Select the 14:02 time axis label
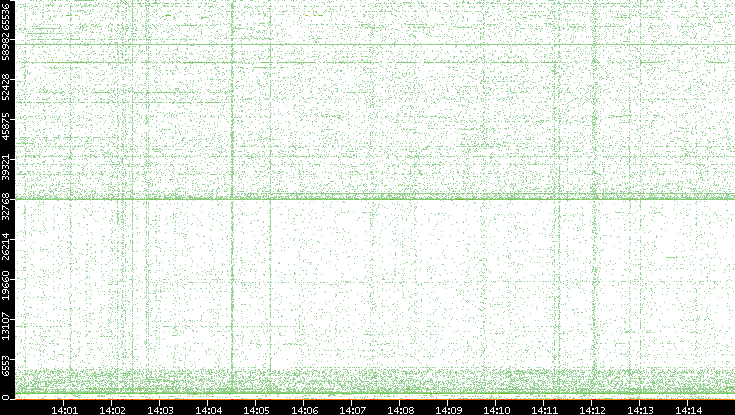735x415 pixels. click(x=112, y=410)
